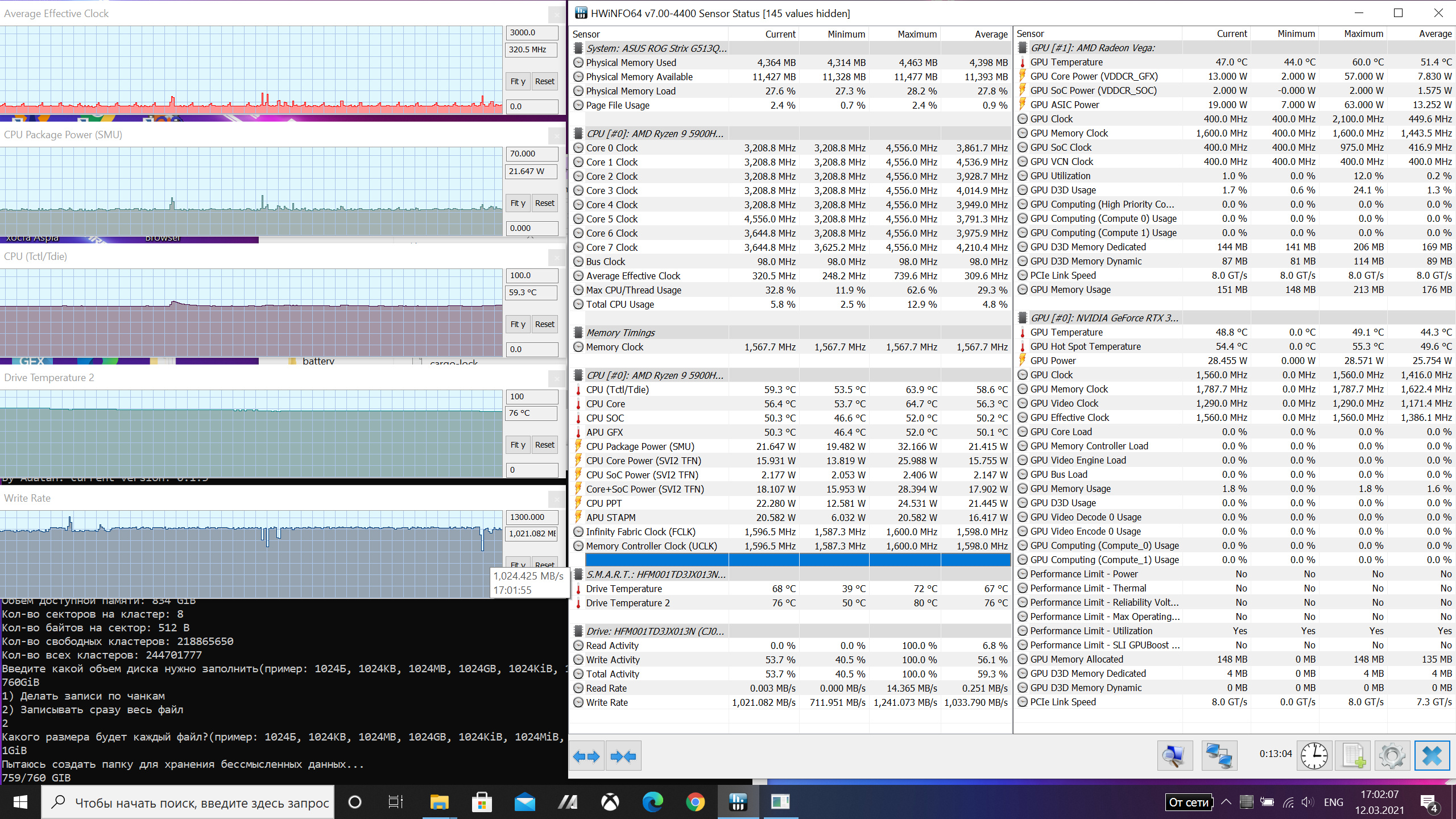Open Task View from the taskbar
The image size is (1456, 819).
(x=395, y=803)
